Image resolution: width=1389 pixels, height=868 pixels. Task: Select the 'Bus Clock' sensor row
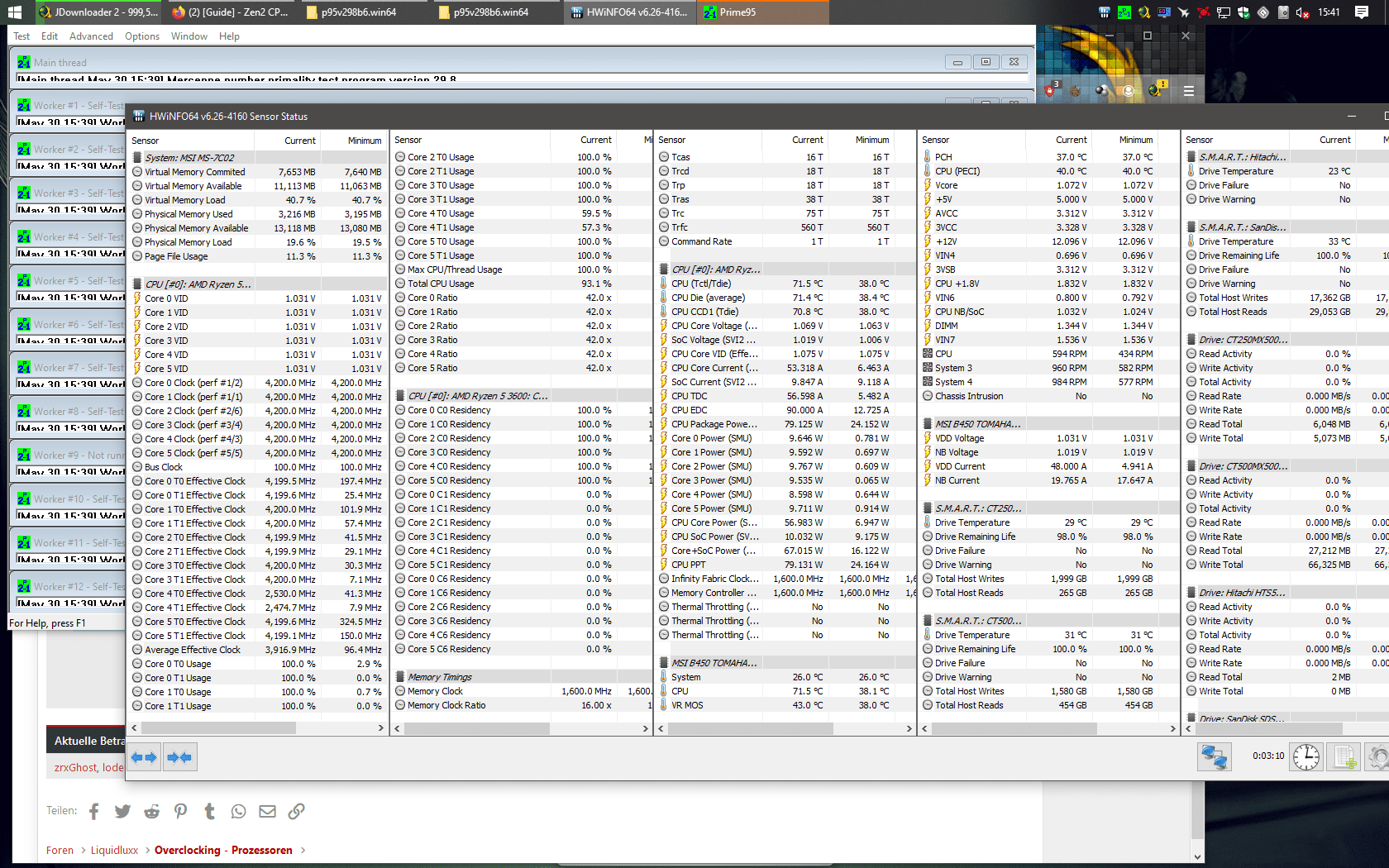257,467
